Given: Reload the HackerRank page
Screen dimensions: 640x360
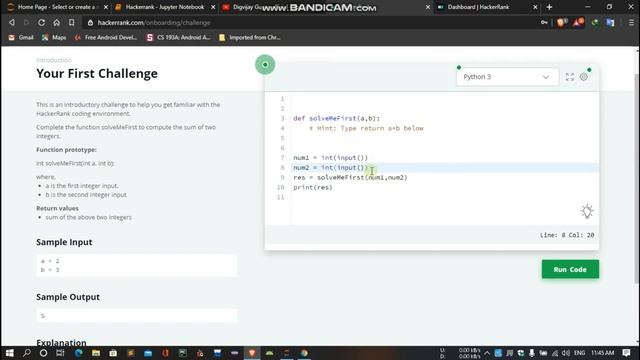Looking at the screenshot, I should [41, 22].
